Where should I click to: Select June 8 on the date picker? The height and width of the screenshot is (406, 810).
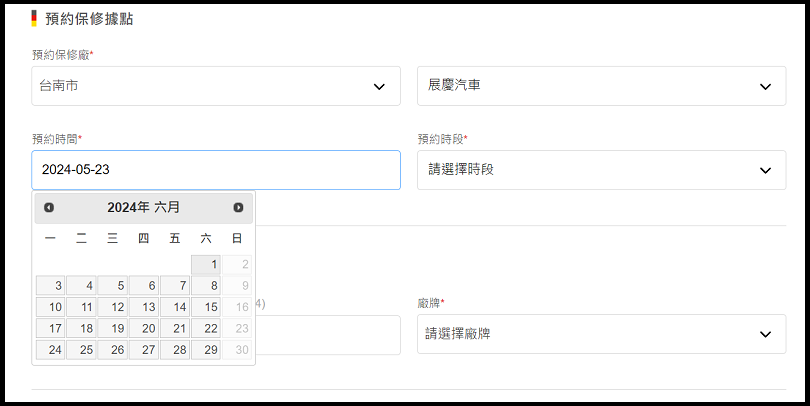206,286
